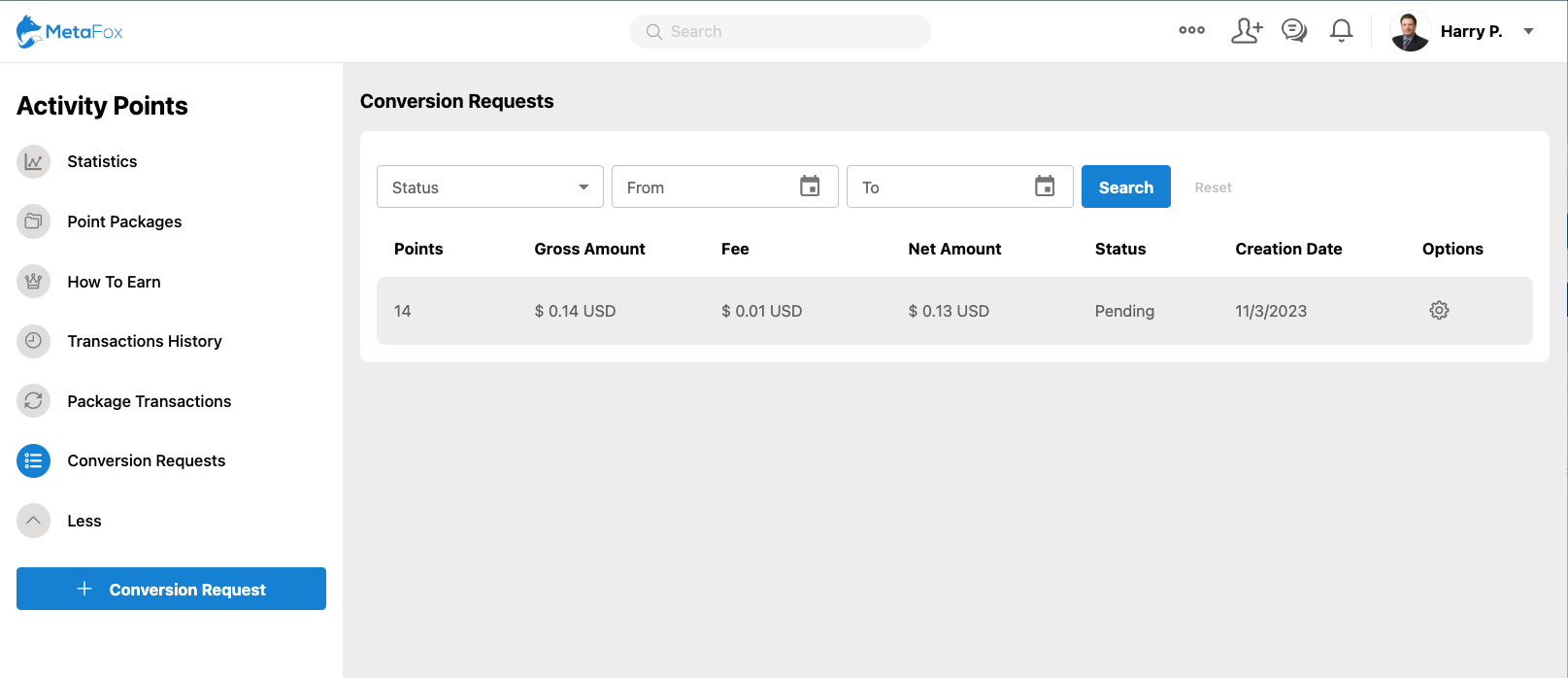Click the Net Amount column header
Screen dimensions: 1568x678
coord(954,249)
